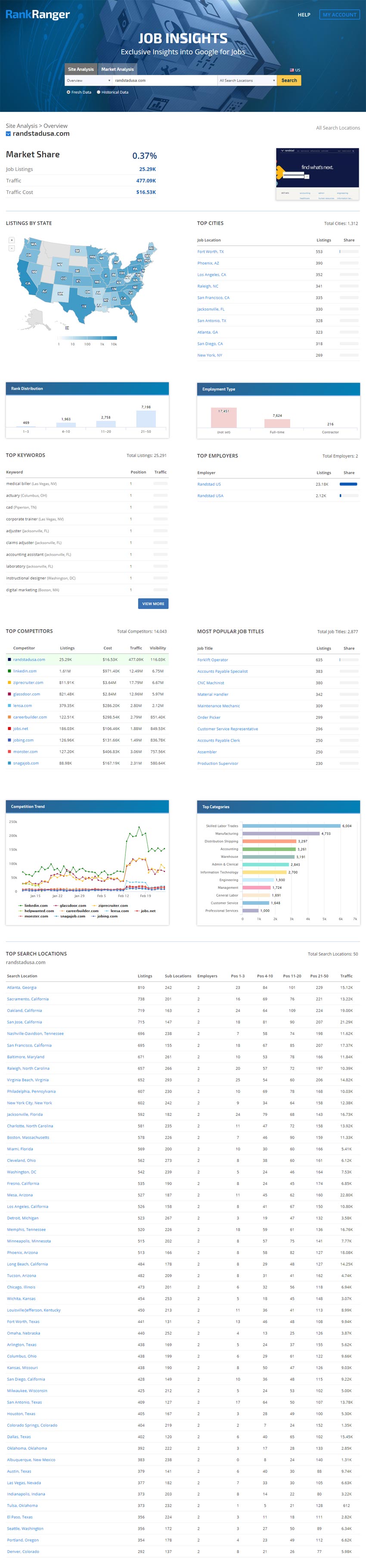This screenshot has width=366, height=1568.
Task: Click the Listings column header in Top Search Locations
Action: click(145, 976)
